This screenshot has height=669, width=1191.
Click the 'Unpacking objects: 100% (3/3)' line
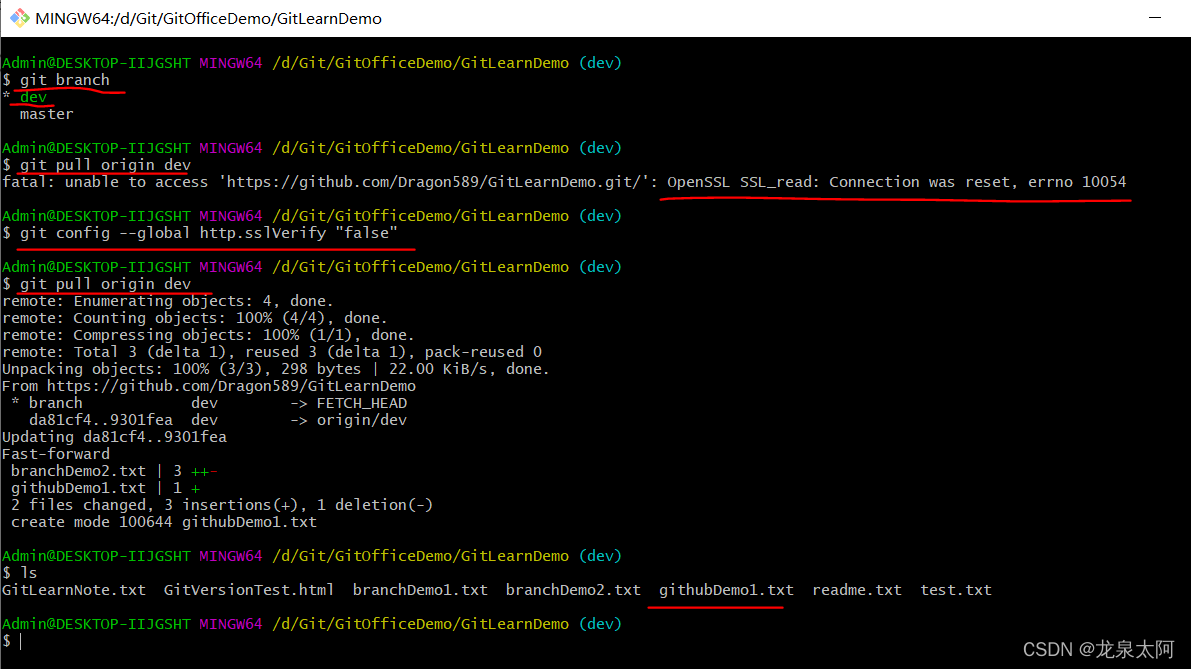click(x=275, y=369)
